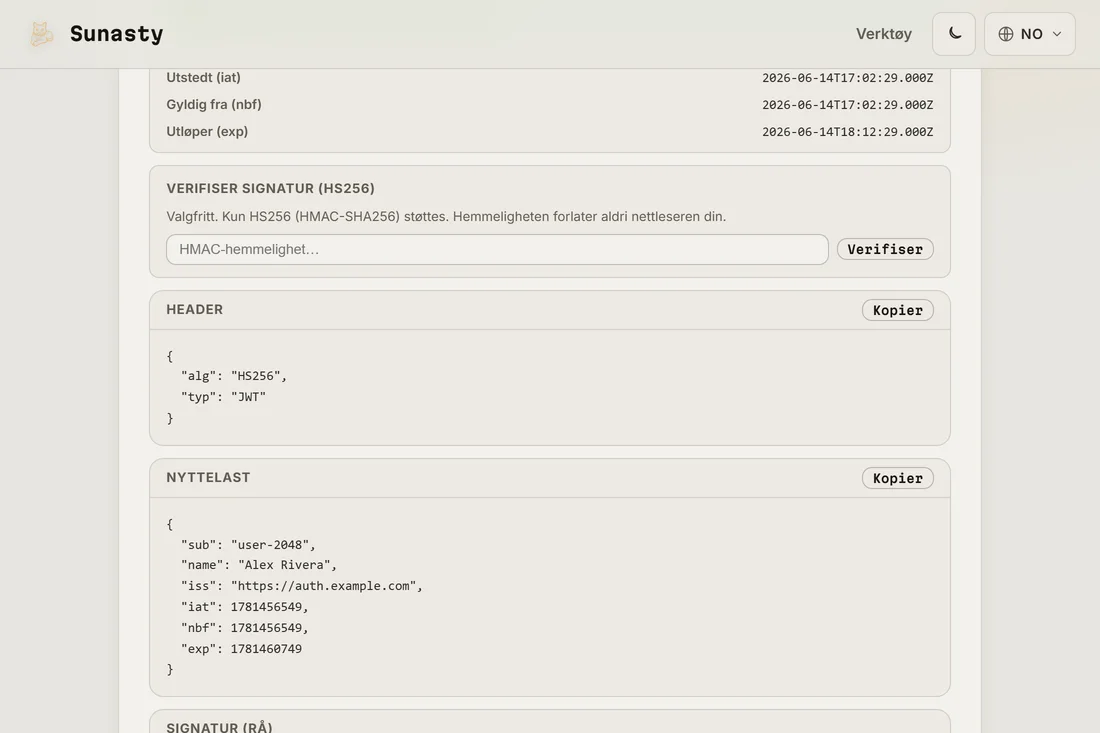Focus the HMAC-hemmelighet input field
The image size is (1100, 733).
(x=497, y=250)
